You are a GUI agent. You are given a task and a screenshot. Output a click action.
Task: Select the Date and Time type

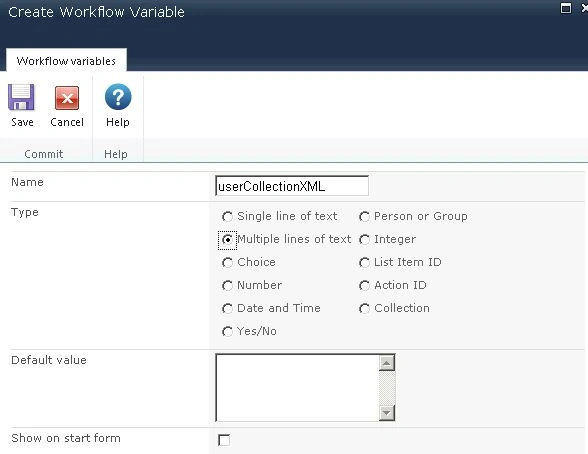coord(227,309)
